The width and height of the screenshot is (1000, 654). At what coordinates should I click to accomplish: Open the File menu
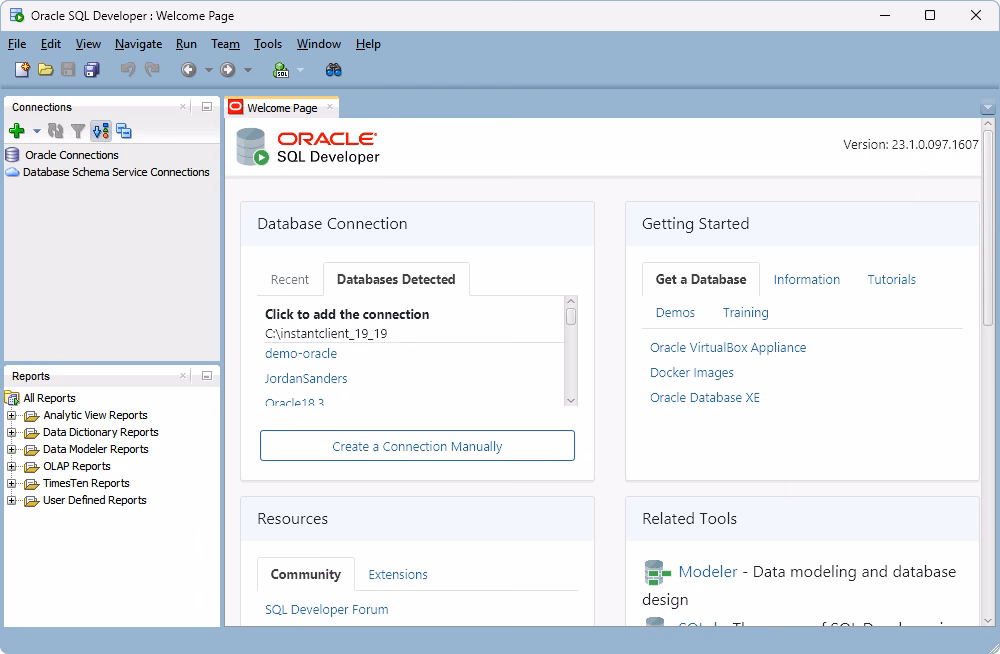[x=17, y=44]
